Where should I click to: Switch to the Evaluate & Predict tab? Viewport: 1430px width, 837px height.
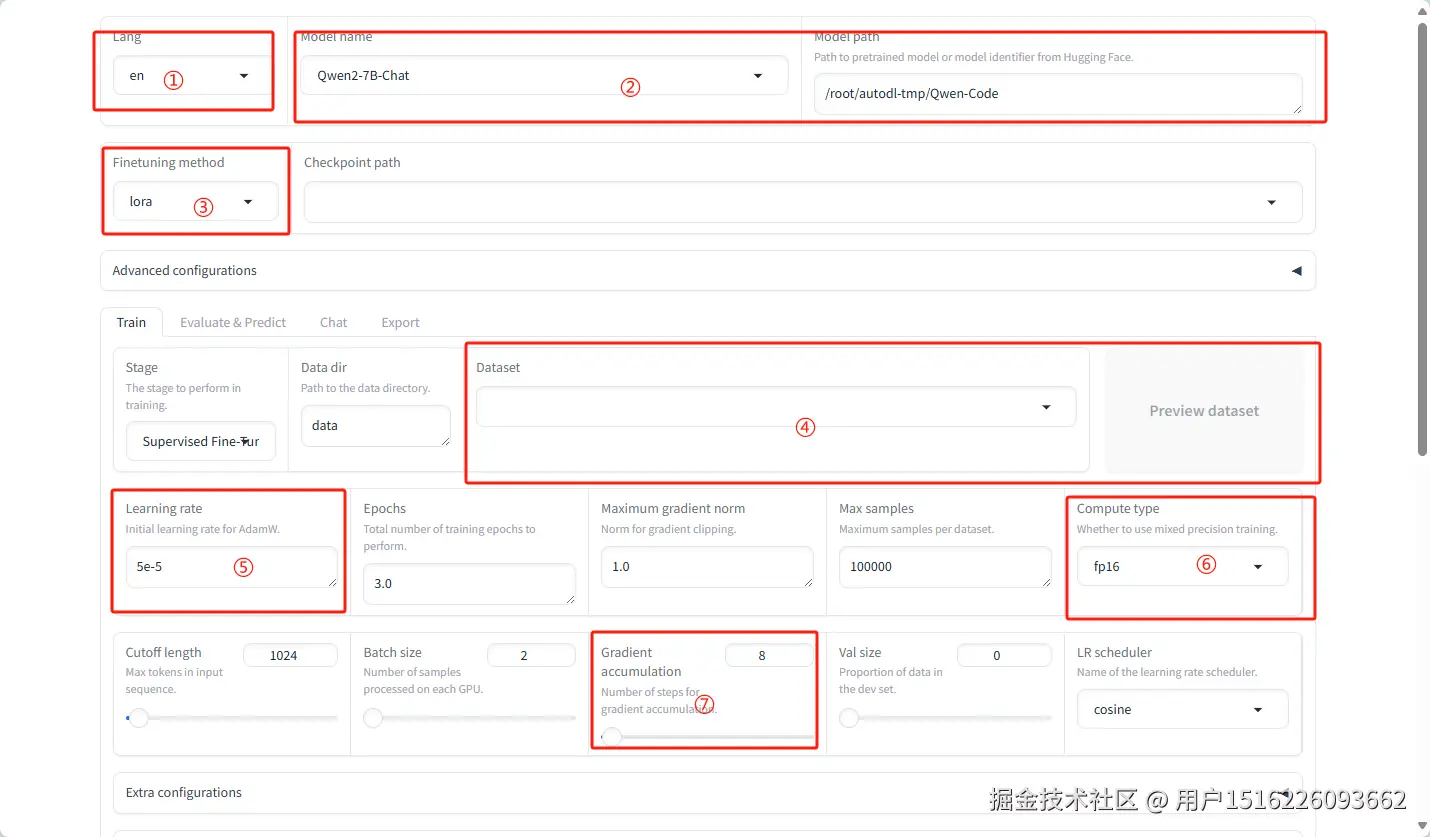point(233,322)
